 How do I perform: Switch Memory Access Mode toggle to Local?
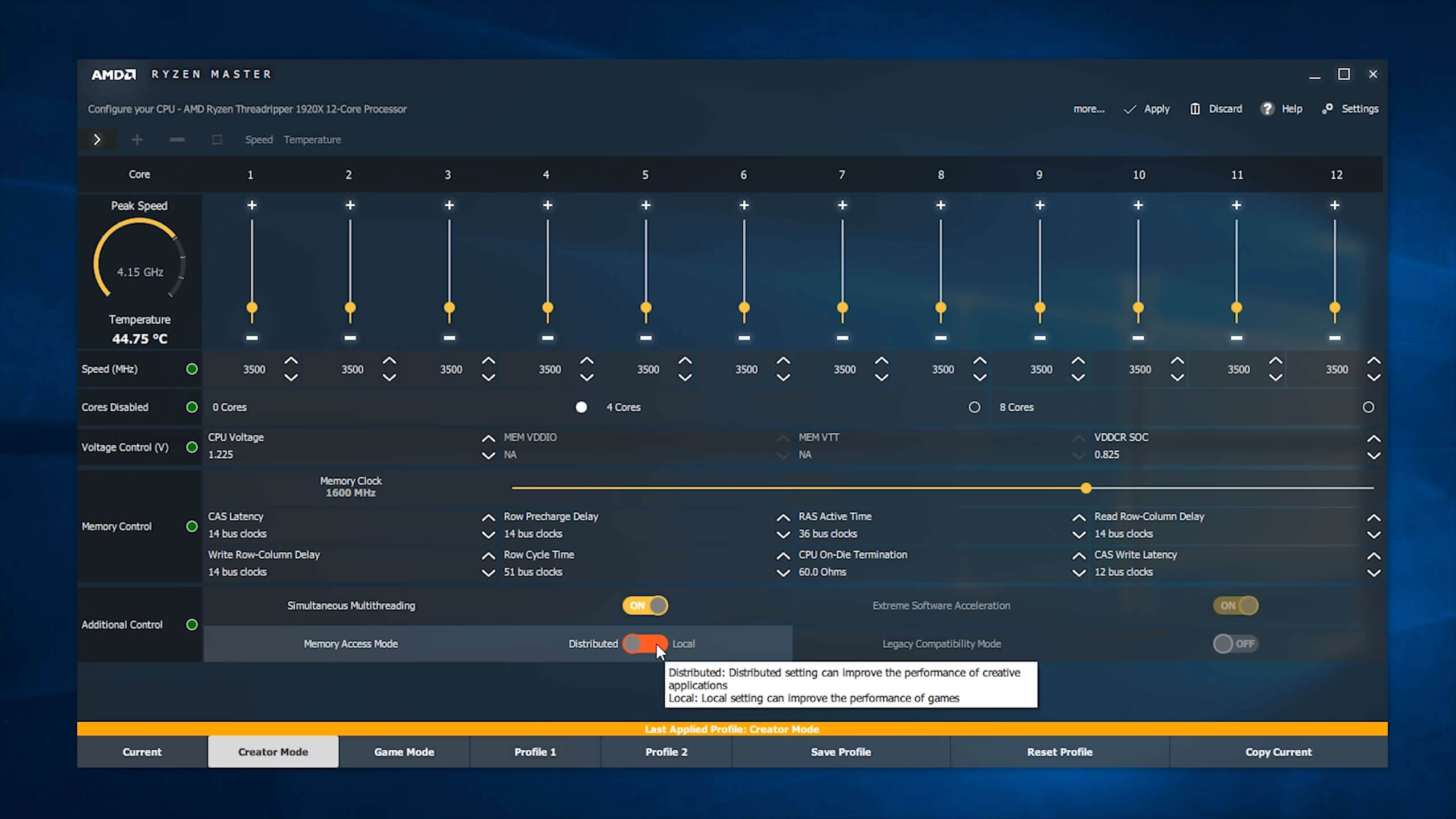point(645,644)
